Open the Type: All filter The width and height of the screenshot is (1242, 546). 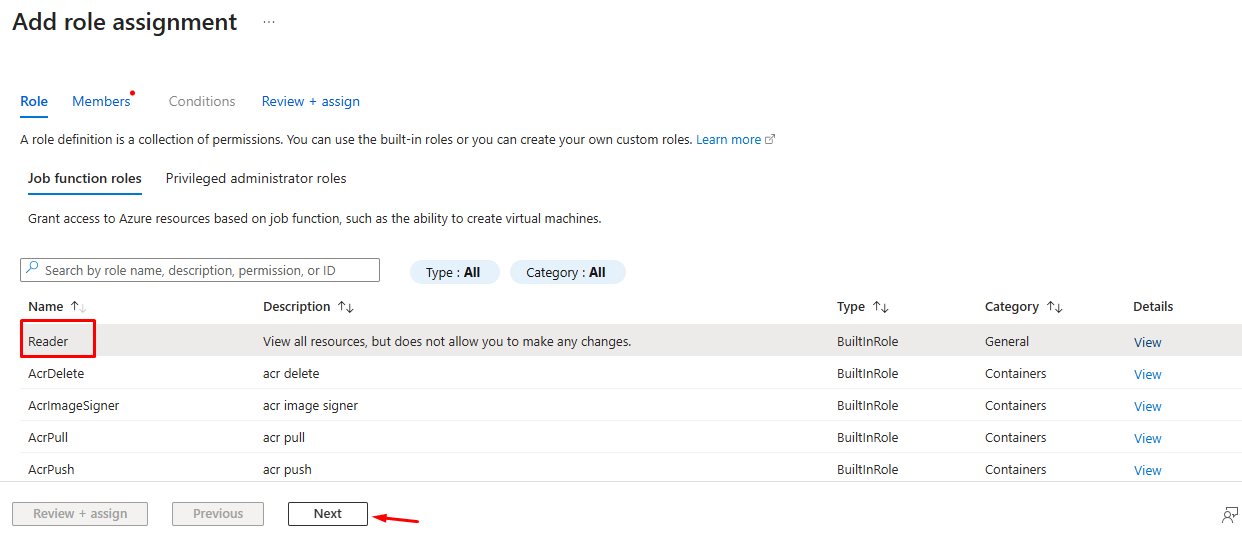[454, 272]
